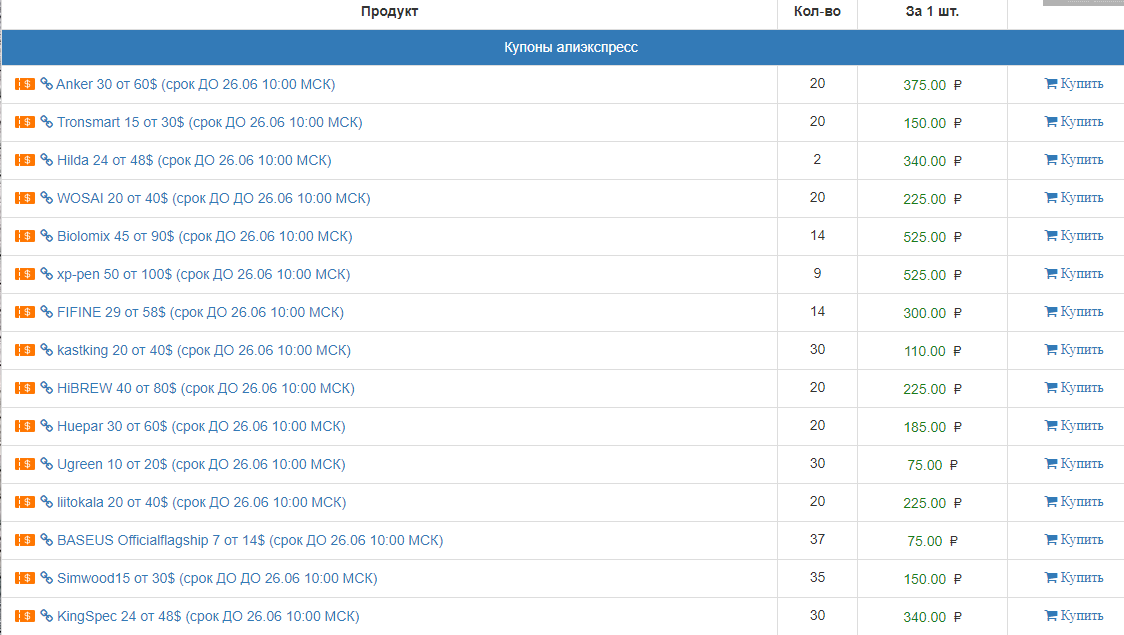Click Купить for the Tronsmart coupon
The height and width of the screenshot is (635, 1124).
point(1074,121)
